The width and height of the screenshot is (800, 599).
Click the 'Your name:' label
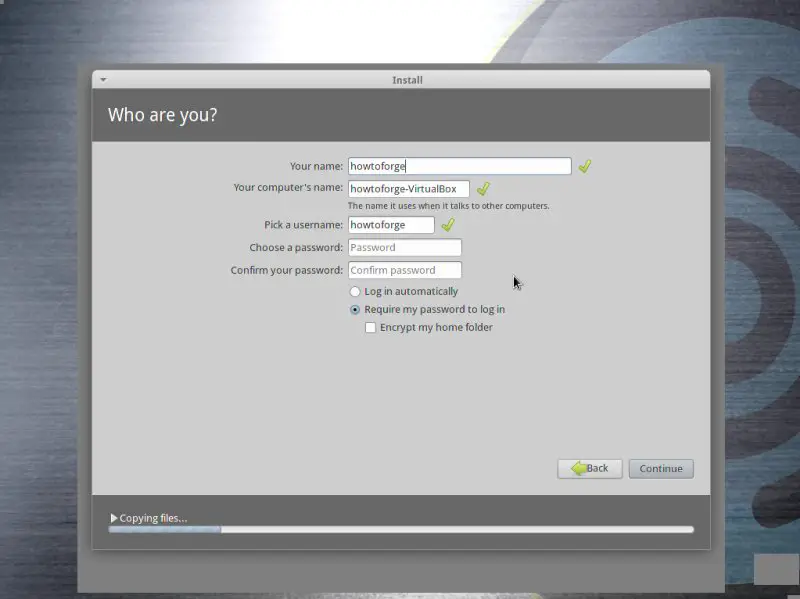coord(316,166)
